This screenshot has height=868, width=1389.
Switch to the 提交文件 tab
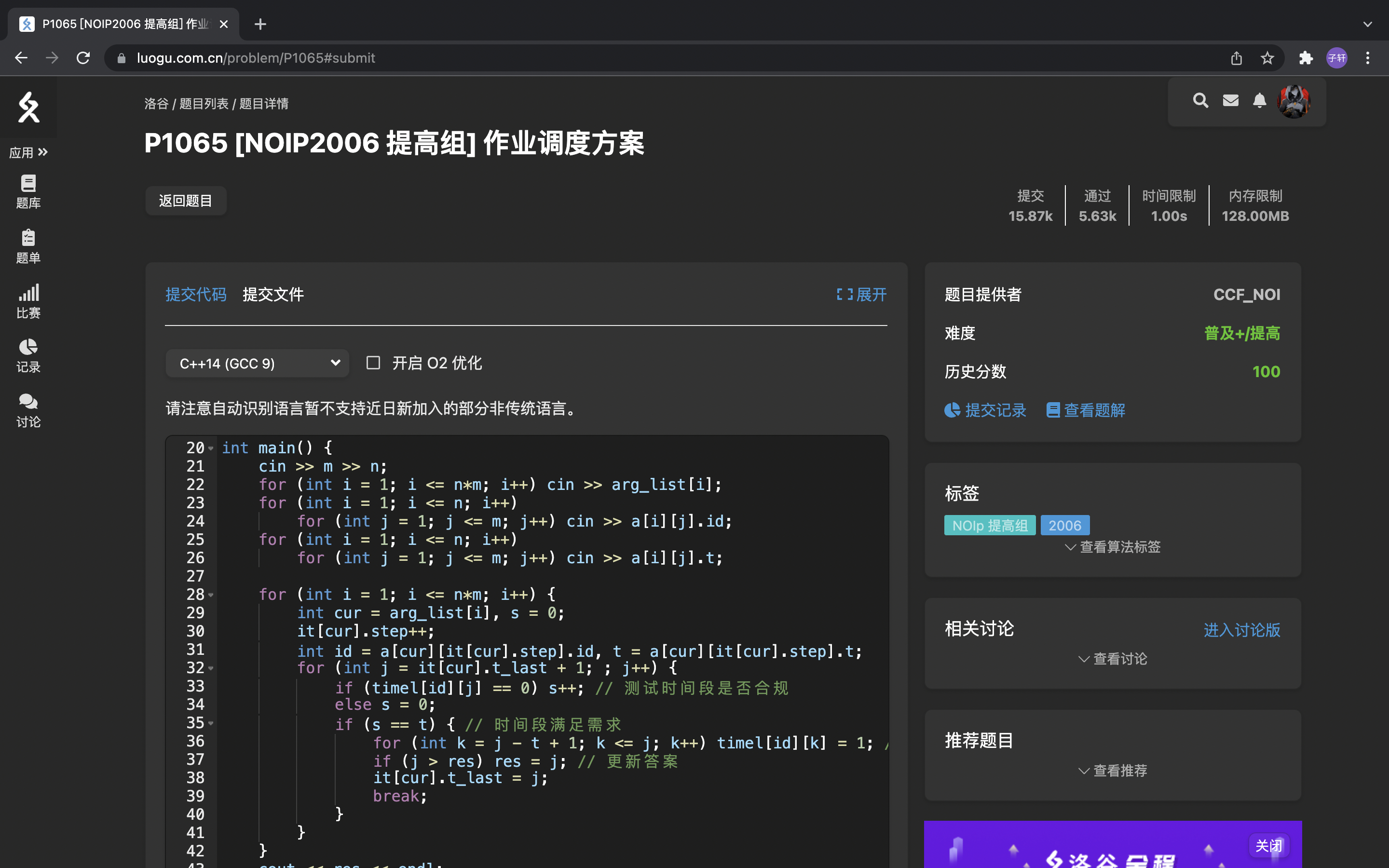coord(272,295)
